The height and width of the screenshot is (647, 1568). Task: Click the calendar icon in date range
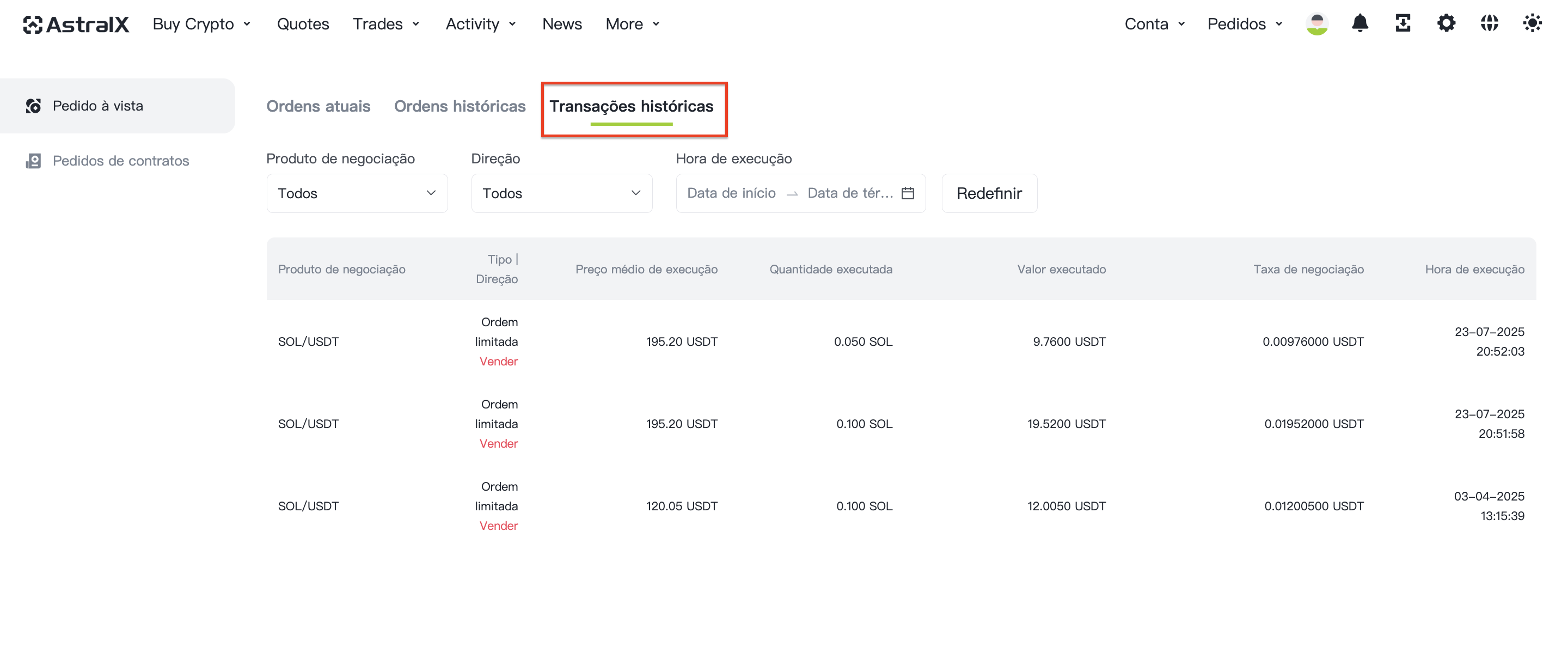(908, 193)
